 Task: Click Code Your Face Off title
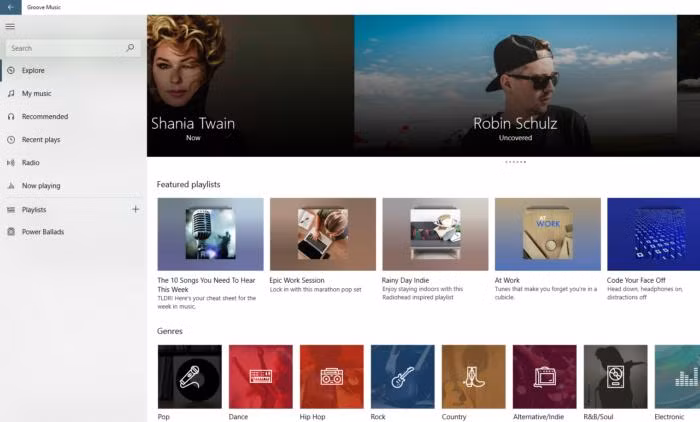click(x=636, y=280)
